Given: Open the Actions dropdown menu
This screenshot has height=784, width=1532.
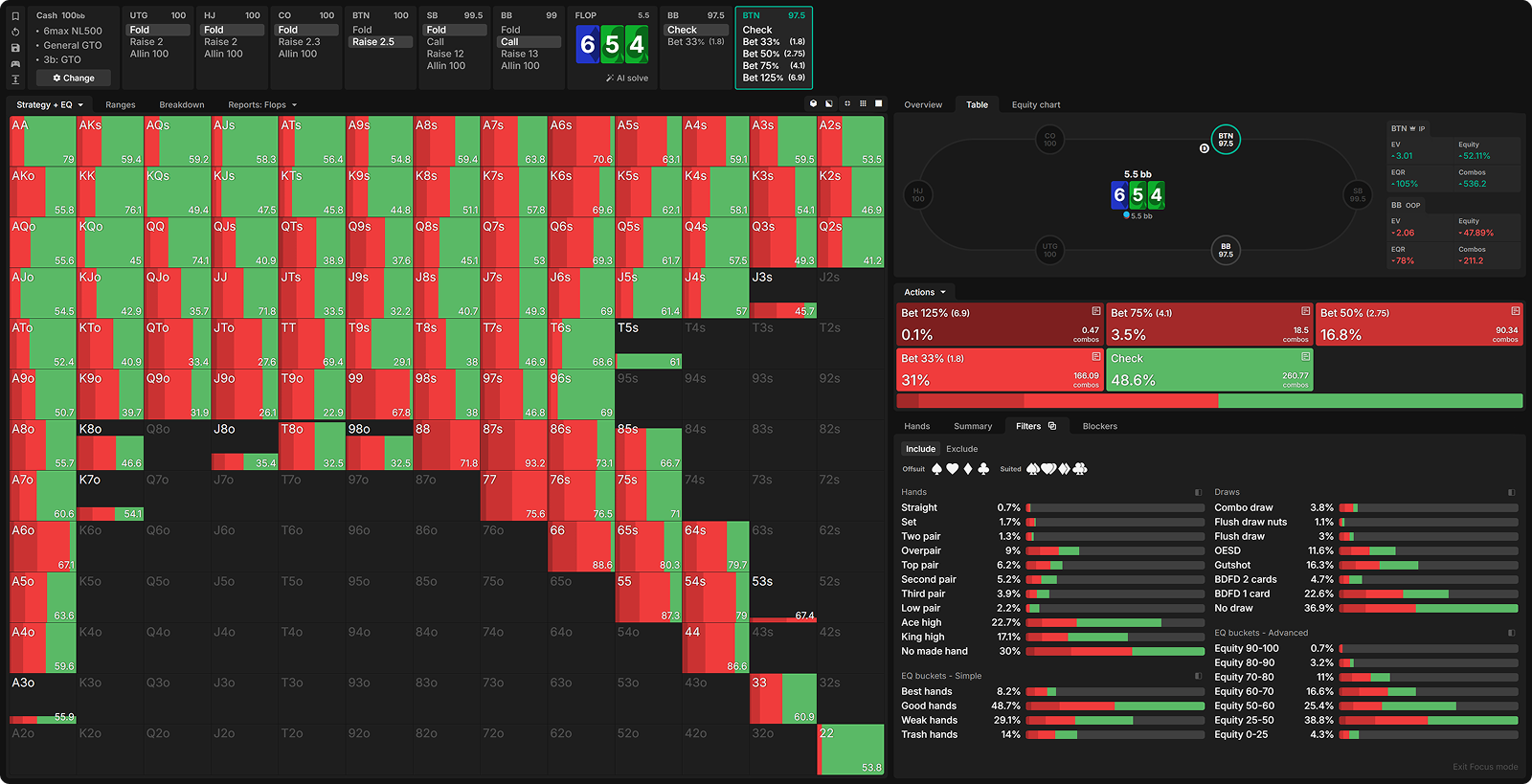Looking at the screenshot, I should [924, 293].
